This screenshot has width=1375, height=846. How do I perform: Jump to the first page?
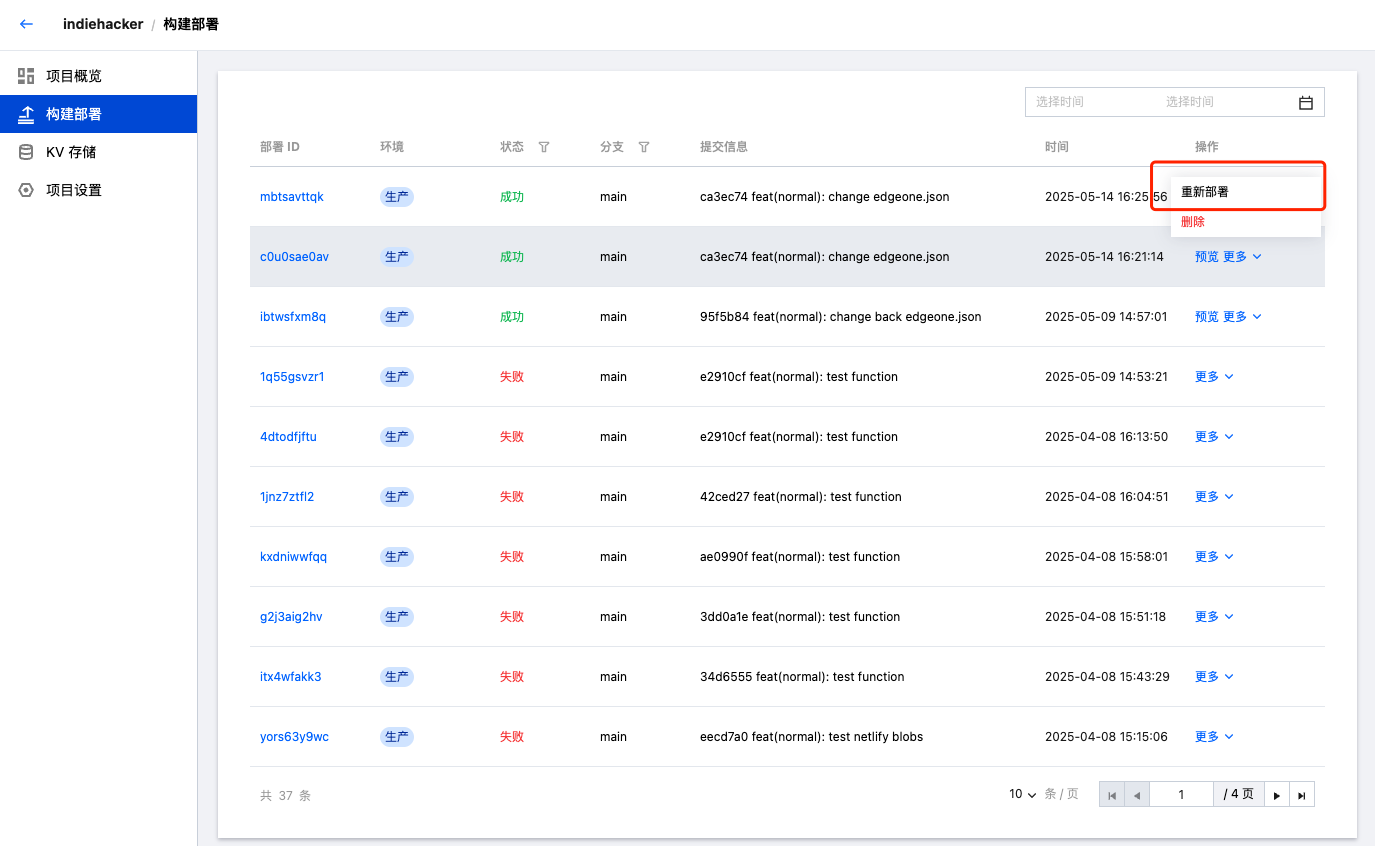(x=1112, y=795)
